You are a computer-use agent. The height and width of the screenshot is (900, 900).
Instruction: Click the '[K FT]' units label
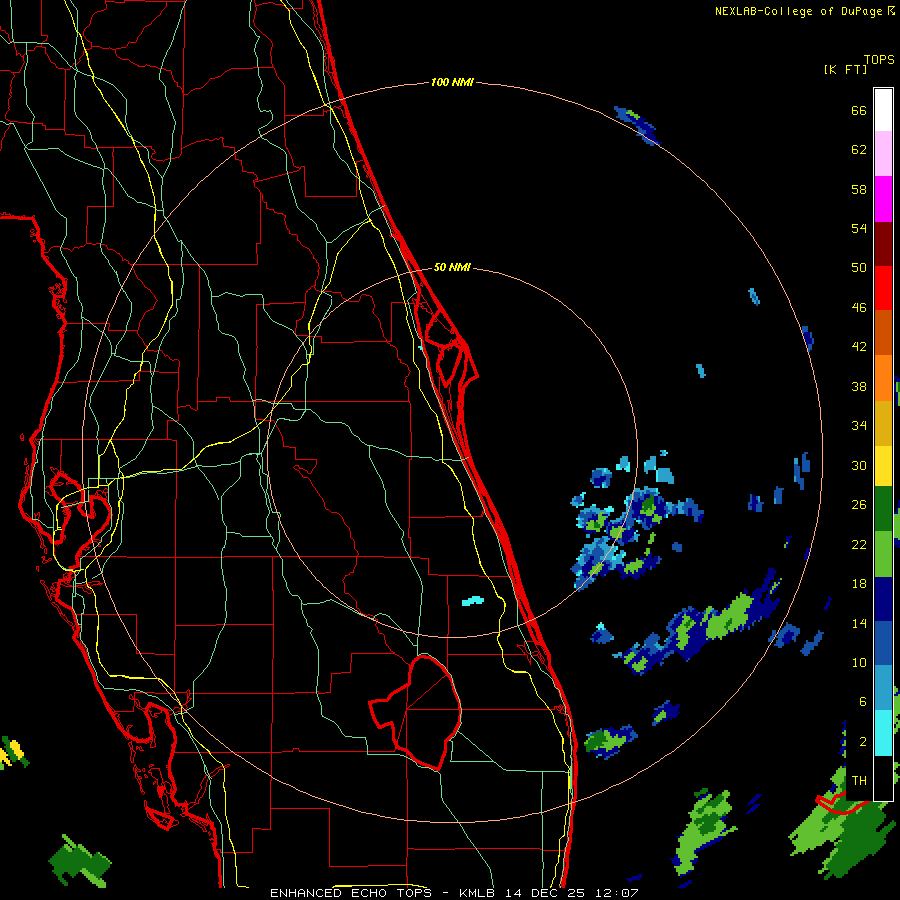pos(845,70)
